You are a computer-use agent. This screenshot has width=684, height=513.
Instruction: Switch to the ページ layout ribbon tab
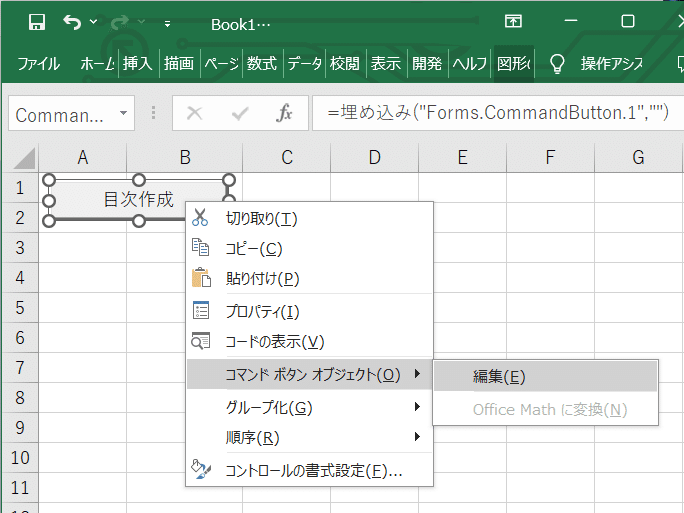coord(221,64)
